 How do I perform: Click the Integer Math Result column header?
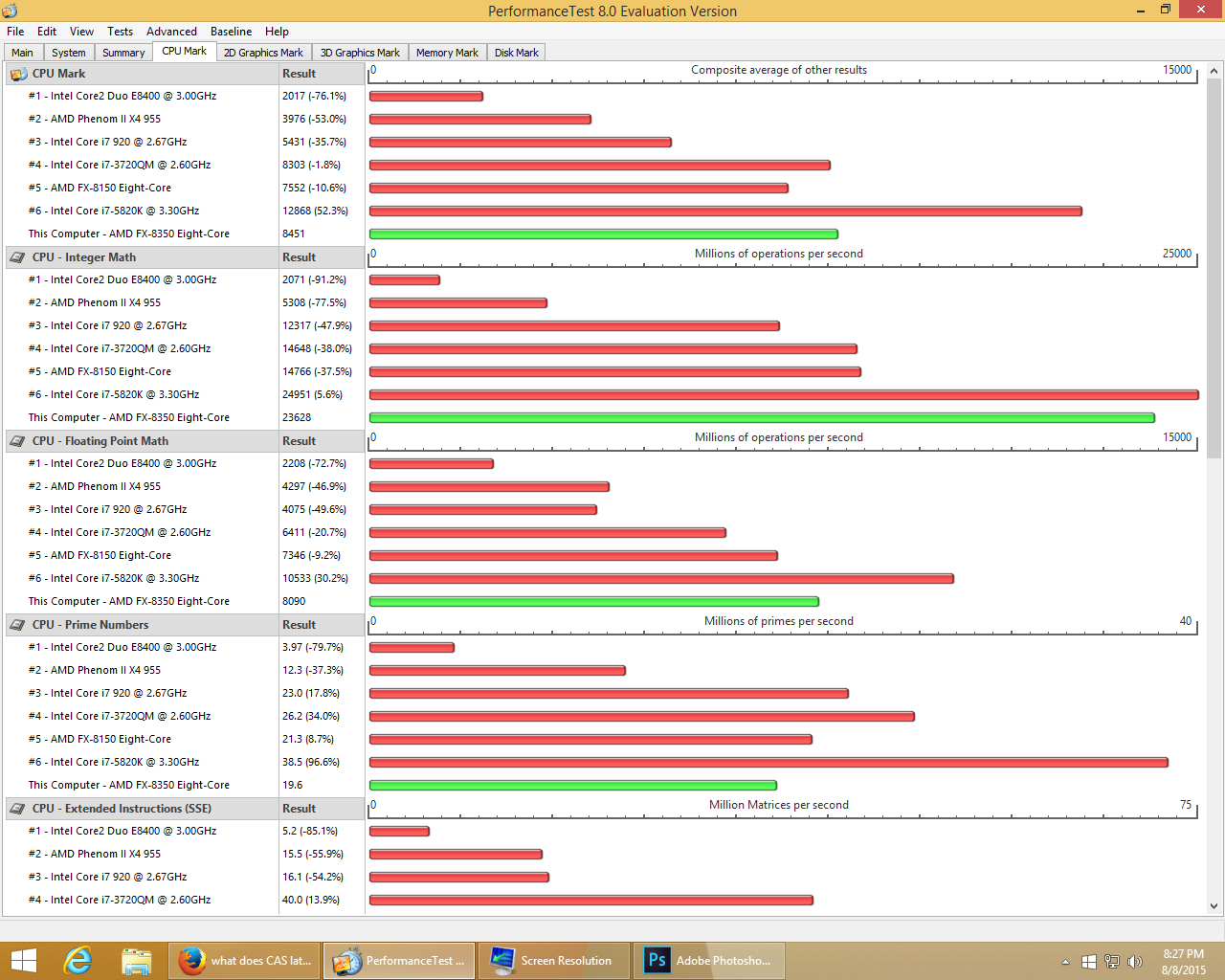click(x=322, y=257)
